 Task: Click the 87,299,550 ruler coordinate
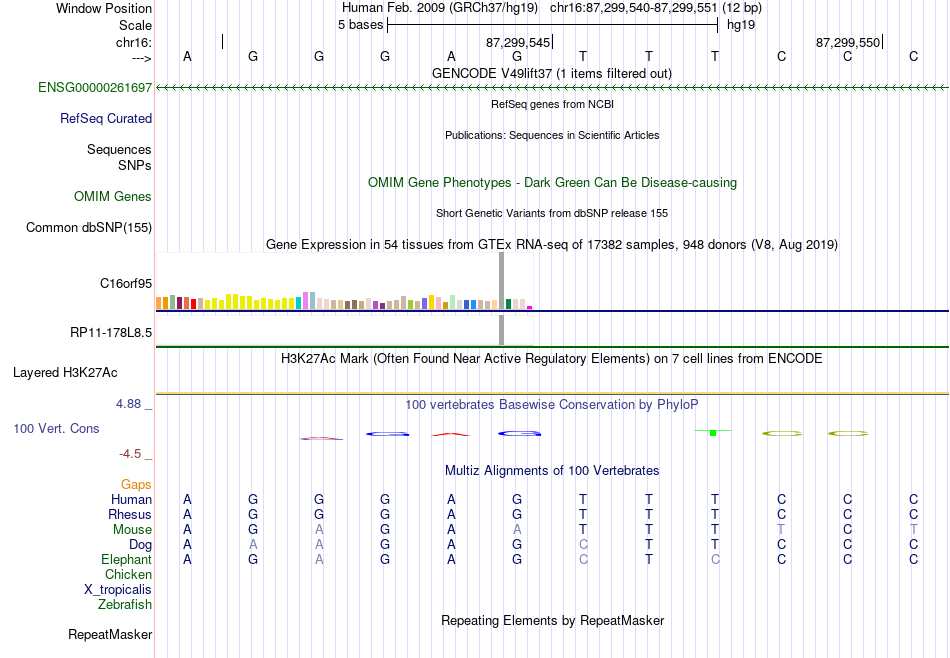[x=848, y=42]
